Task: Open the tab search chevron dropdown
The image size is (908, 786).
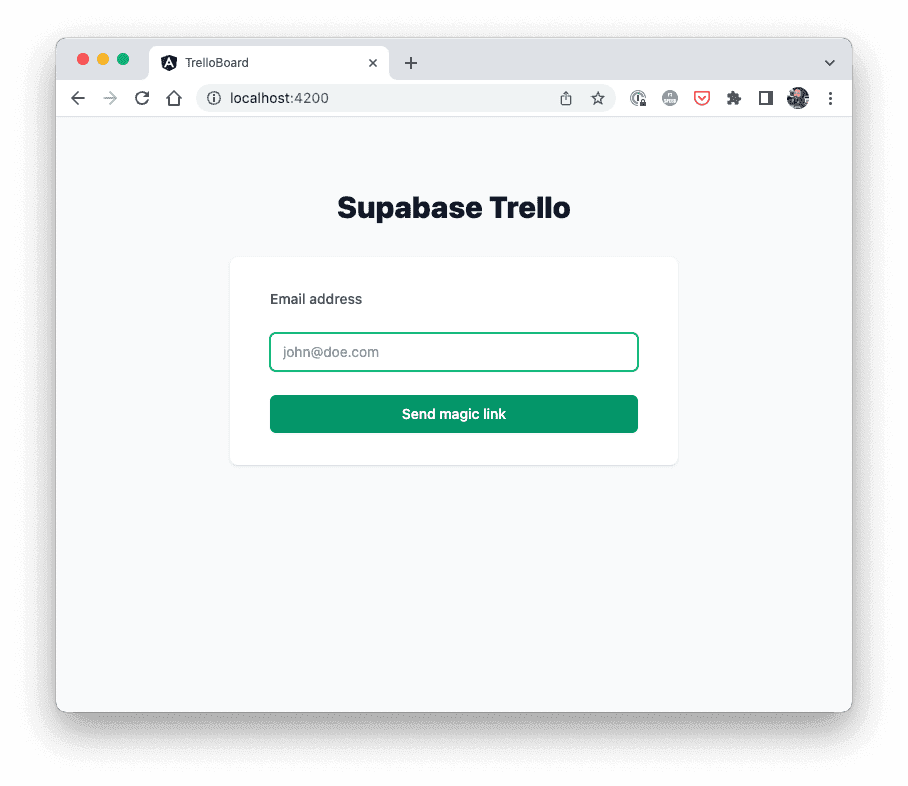Action: (830, 62)
